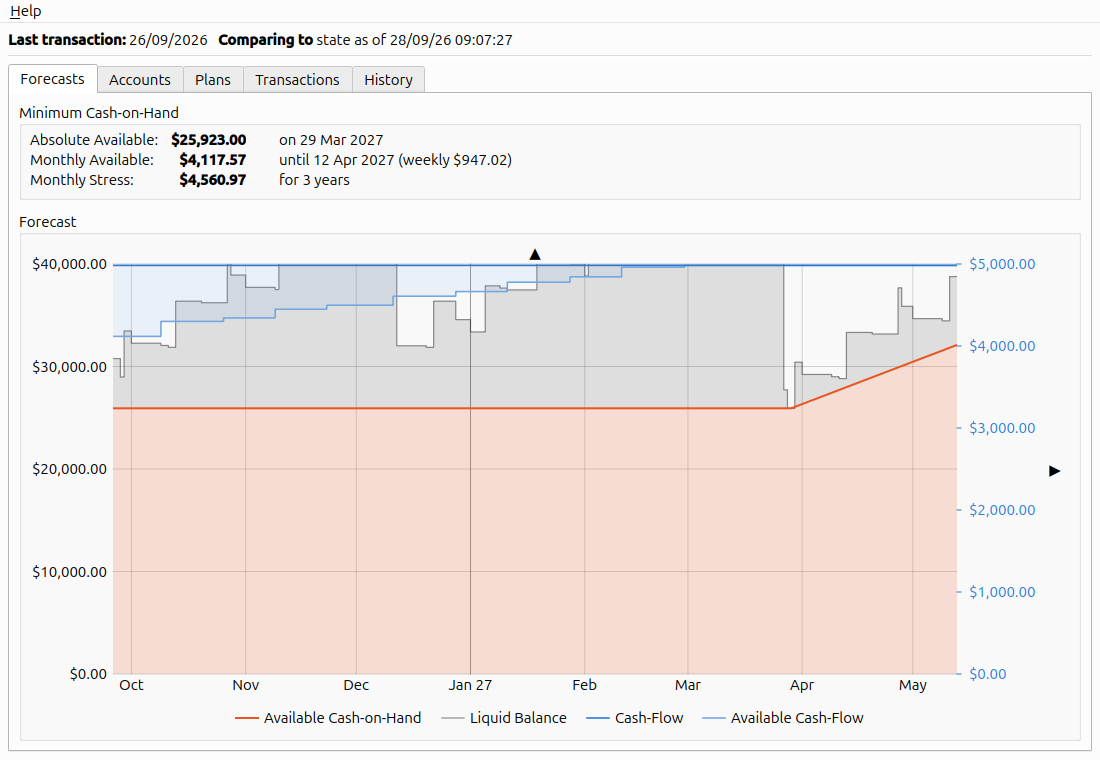Click the 'state as of 28/09/26 09:07:27' text

point(415,40)
